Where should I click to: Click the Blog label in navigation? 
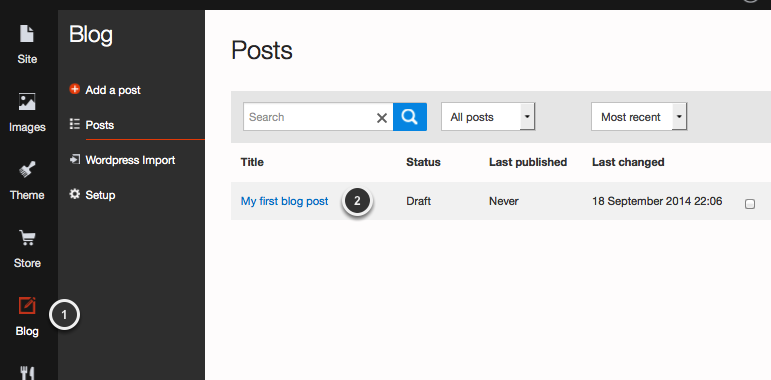(x=27, y=331)
